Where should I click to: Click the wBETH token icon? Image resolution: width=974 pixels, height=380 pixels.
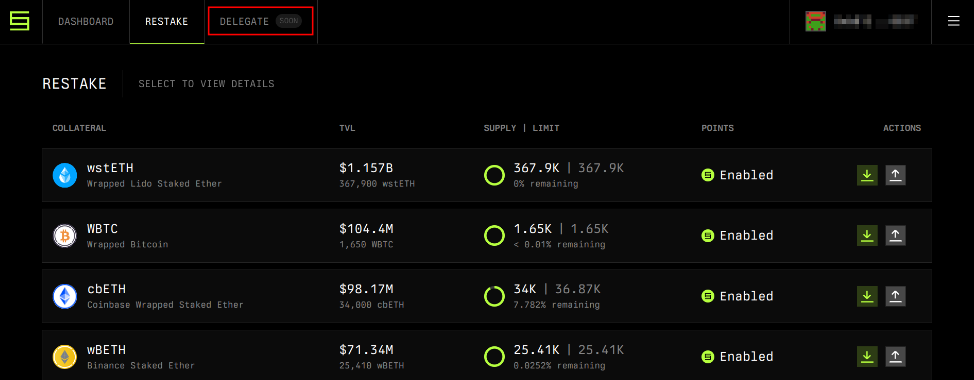point(65,357)
